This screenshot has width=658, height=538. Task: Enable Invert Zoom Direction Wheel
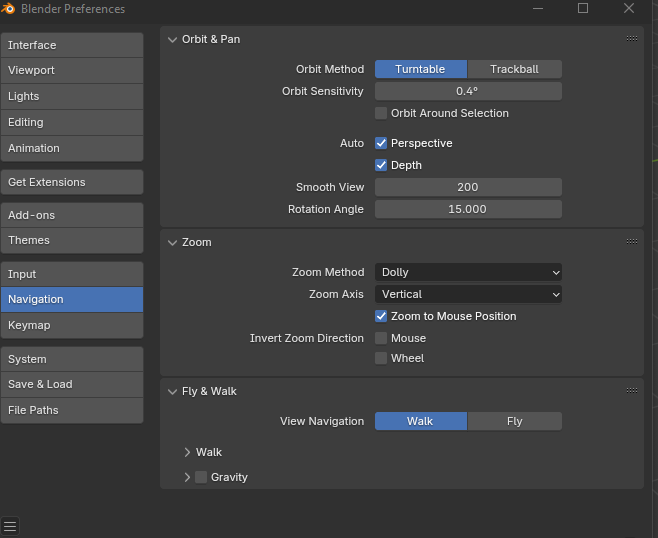tap(381, 358)
